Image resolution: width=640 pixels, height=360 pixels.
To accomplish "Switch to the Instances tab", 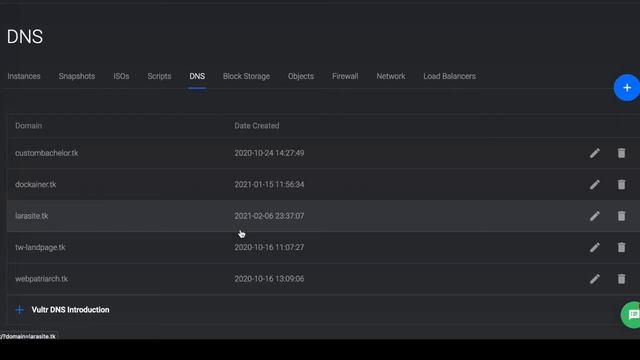I will tap(24, 76).
